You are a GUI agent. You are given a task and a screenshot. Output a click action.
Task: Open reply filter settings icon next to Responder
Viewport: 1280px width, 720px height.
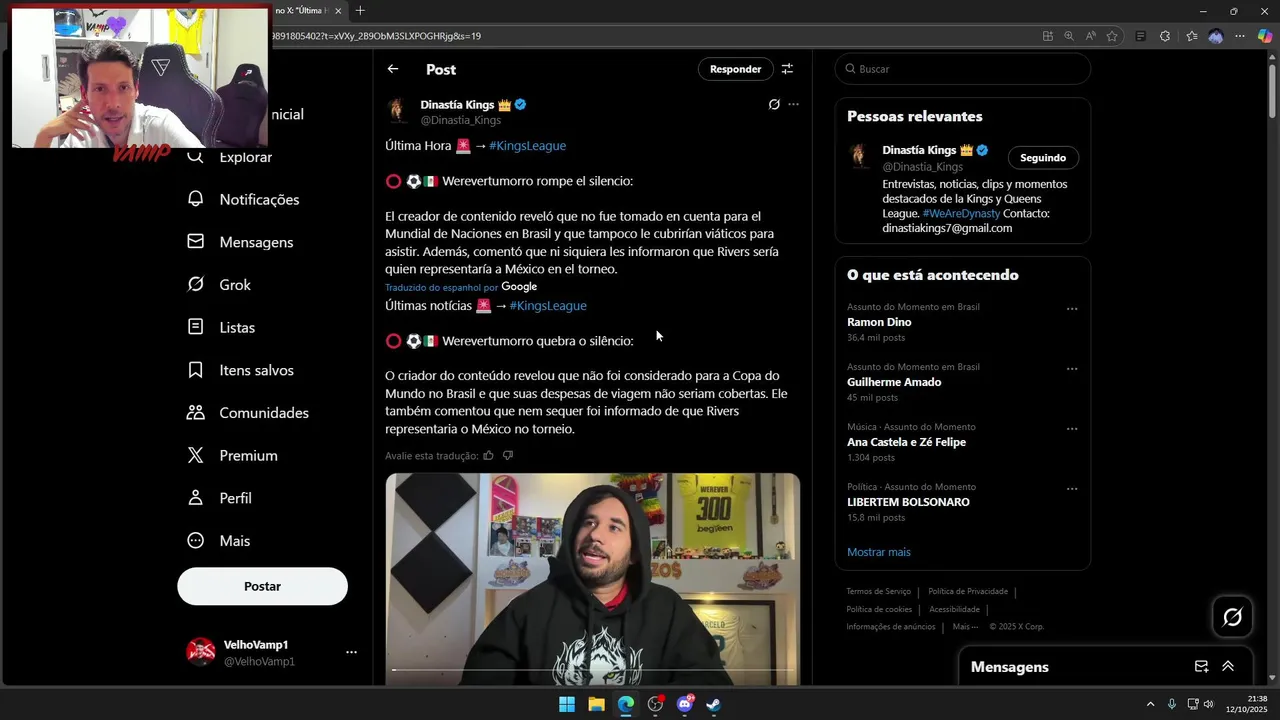click(x=787, y=69)
